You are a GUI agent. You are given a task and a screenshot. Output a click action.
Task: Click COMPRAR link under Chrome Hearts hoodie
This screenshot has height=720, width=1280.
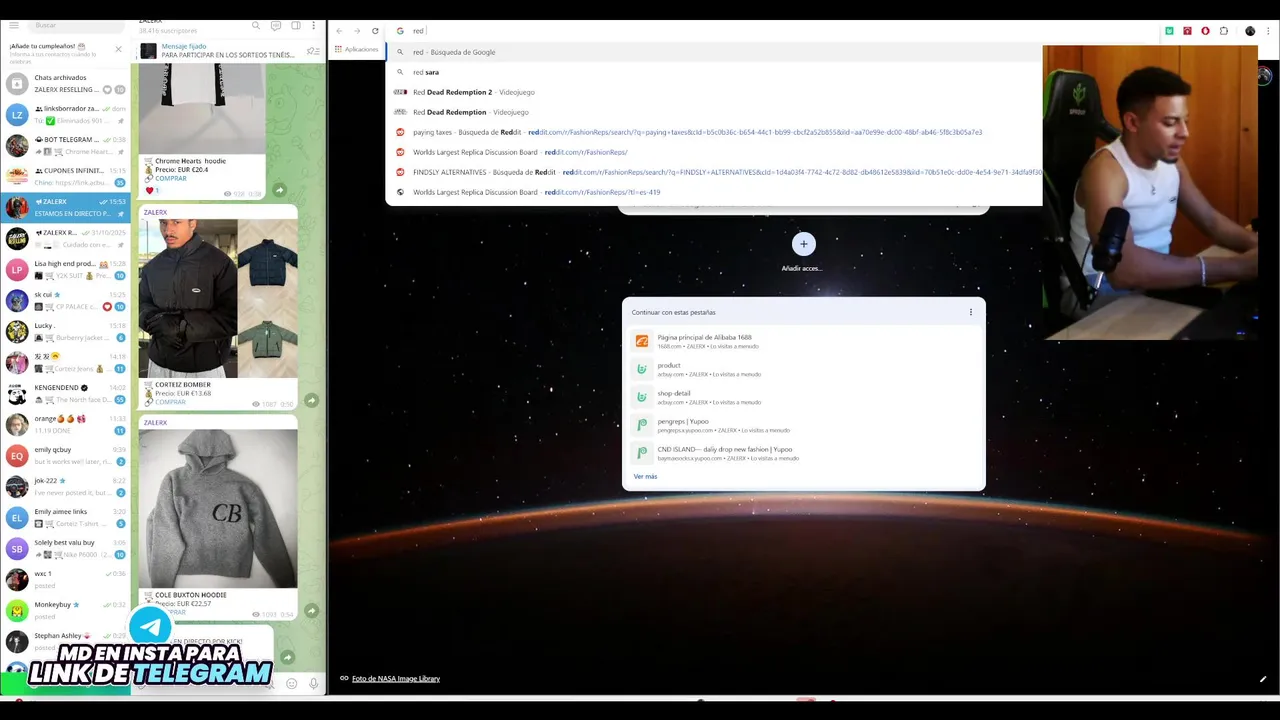coord(170,178)
